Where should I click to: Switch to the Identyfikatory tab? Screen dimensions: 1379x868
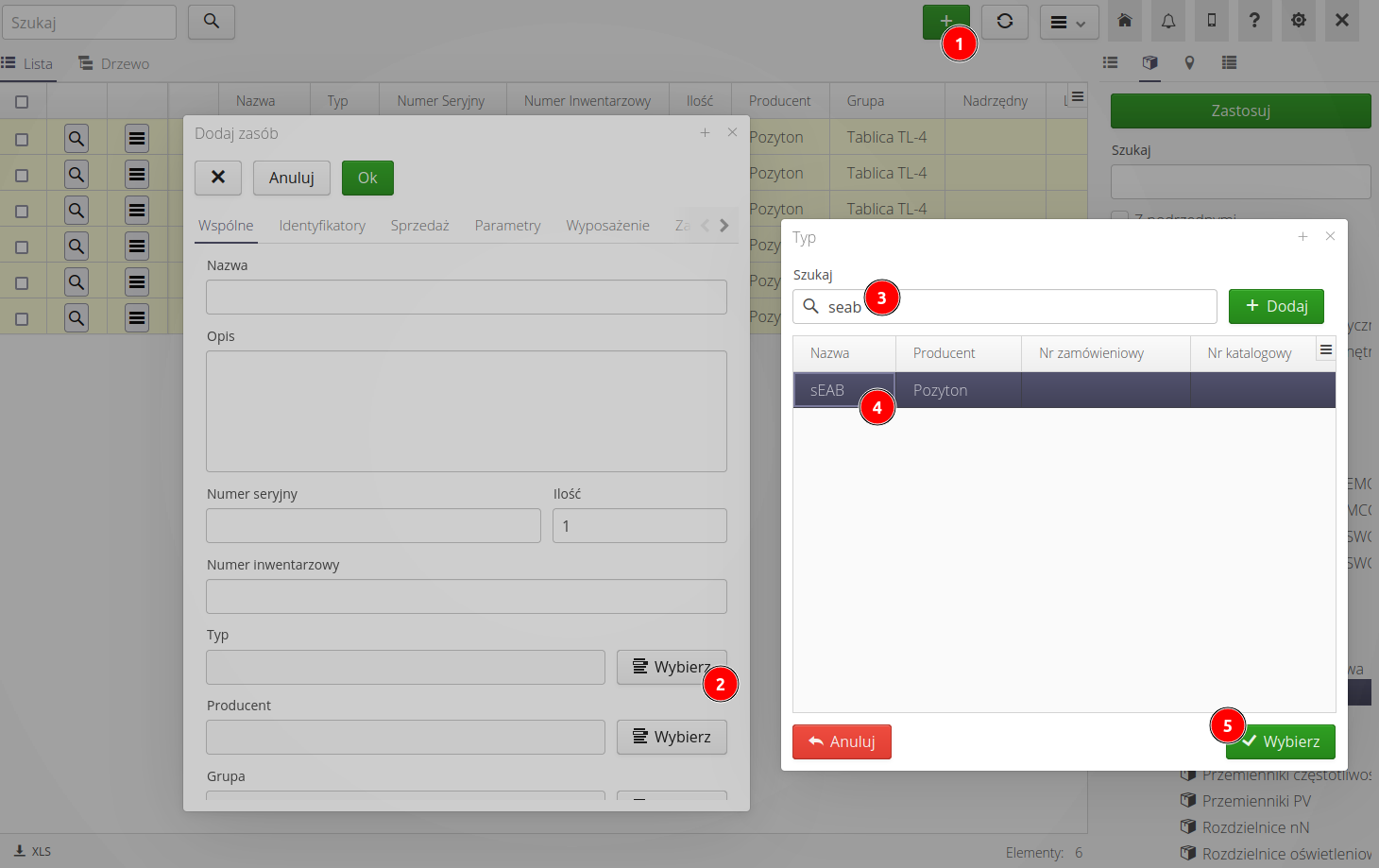click(322, 226)
